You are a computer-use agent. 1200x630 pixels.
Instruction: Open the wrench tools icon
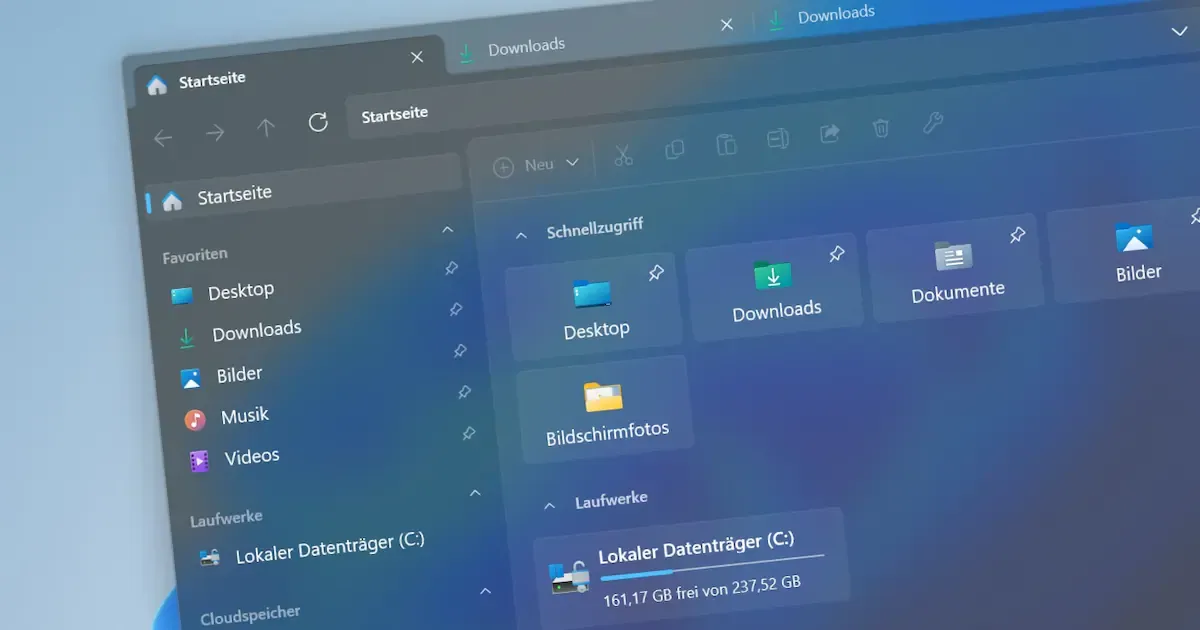(932, 122)
